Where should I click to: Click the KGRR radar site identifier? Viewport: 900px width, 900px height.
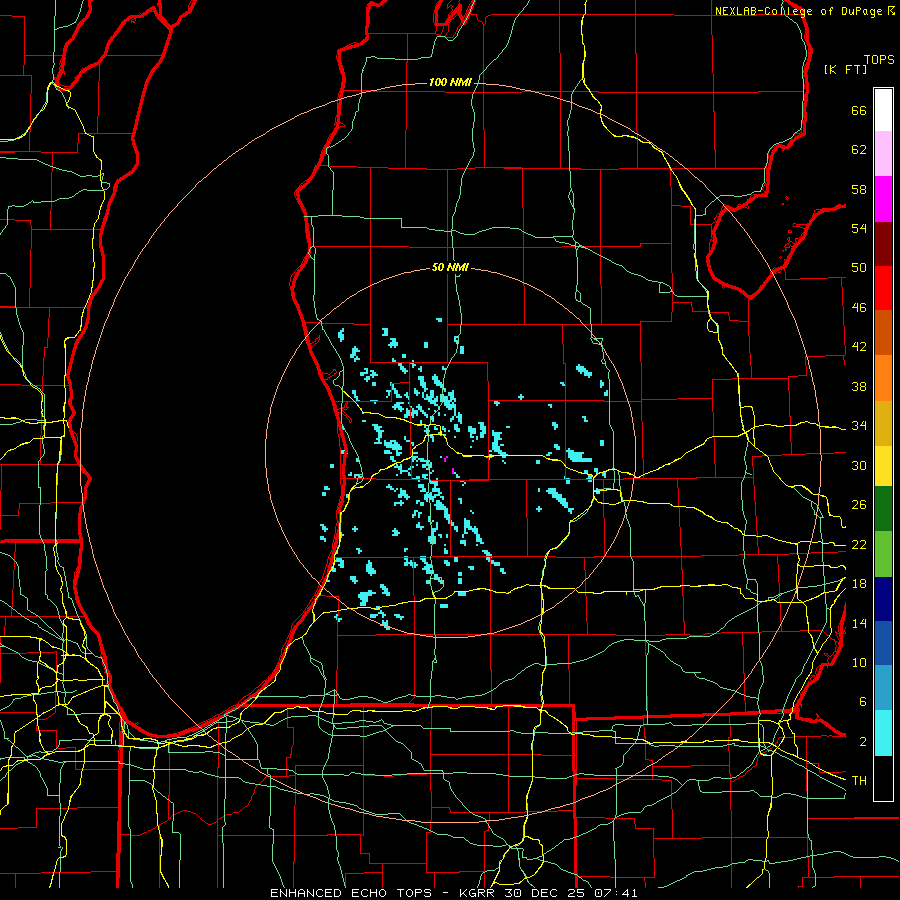coord(477,893)
